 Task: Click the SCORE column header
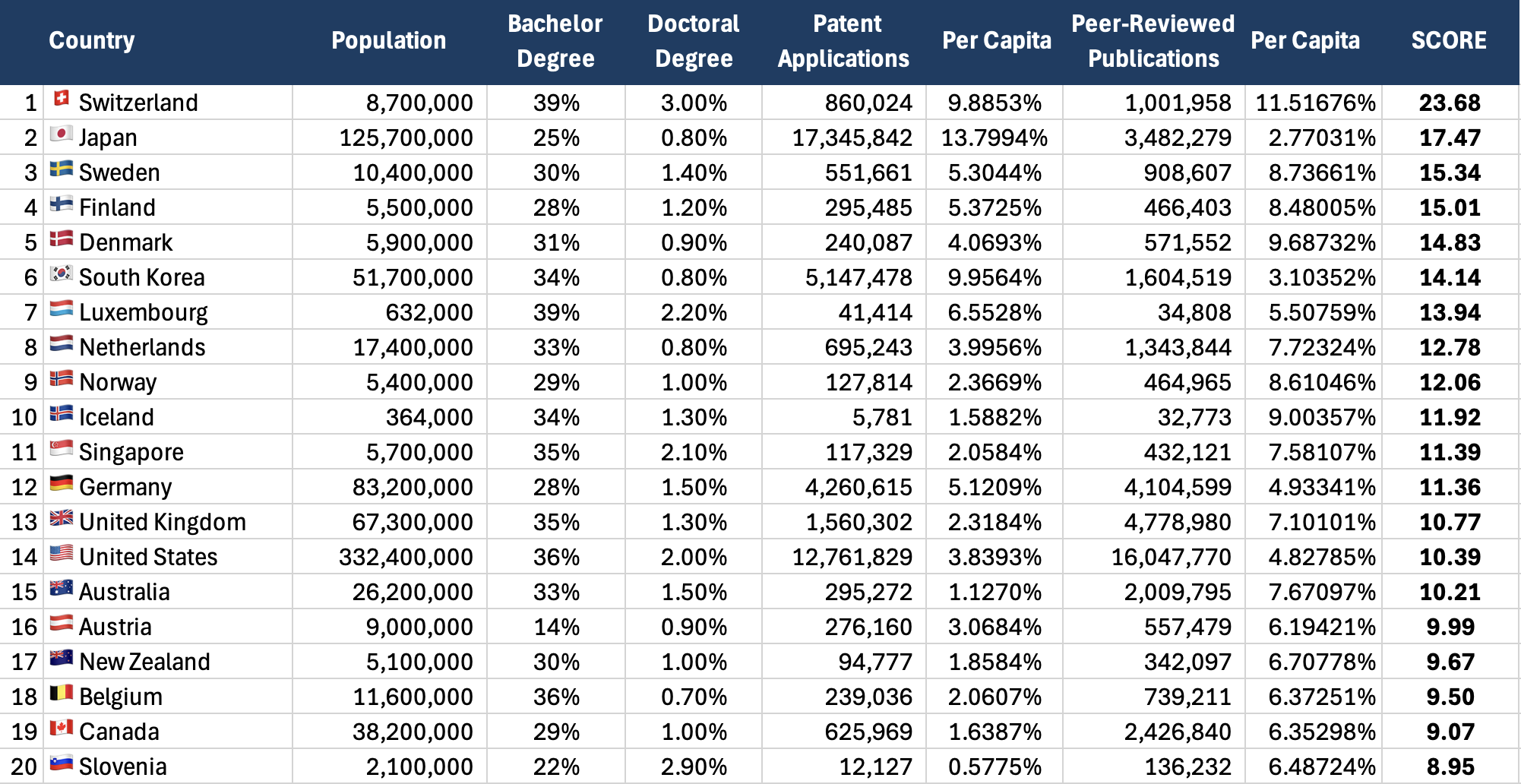(x=1449, y=41)
